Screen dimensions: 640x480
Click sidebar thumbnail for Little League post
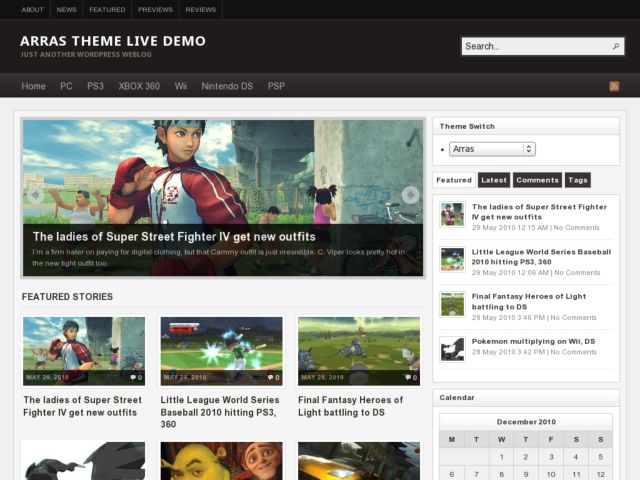coord(452,259)
